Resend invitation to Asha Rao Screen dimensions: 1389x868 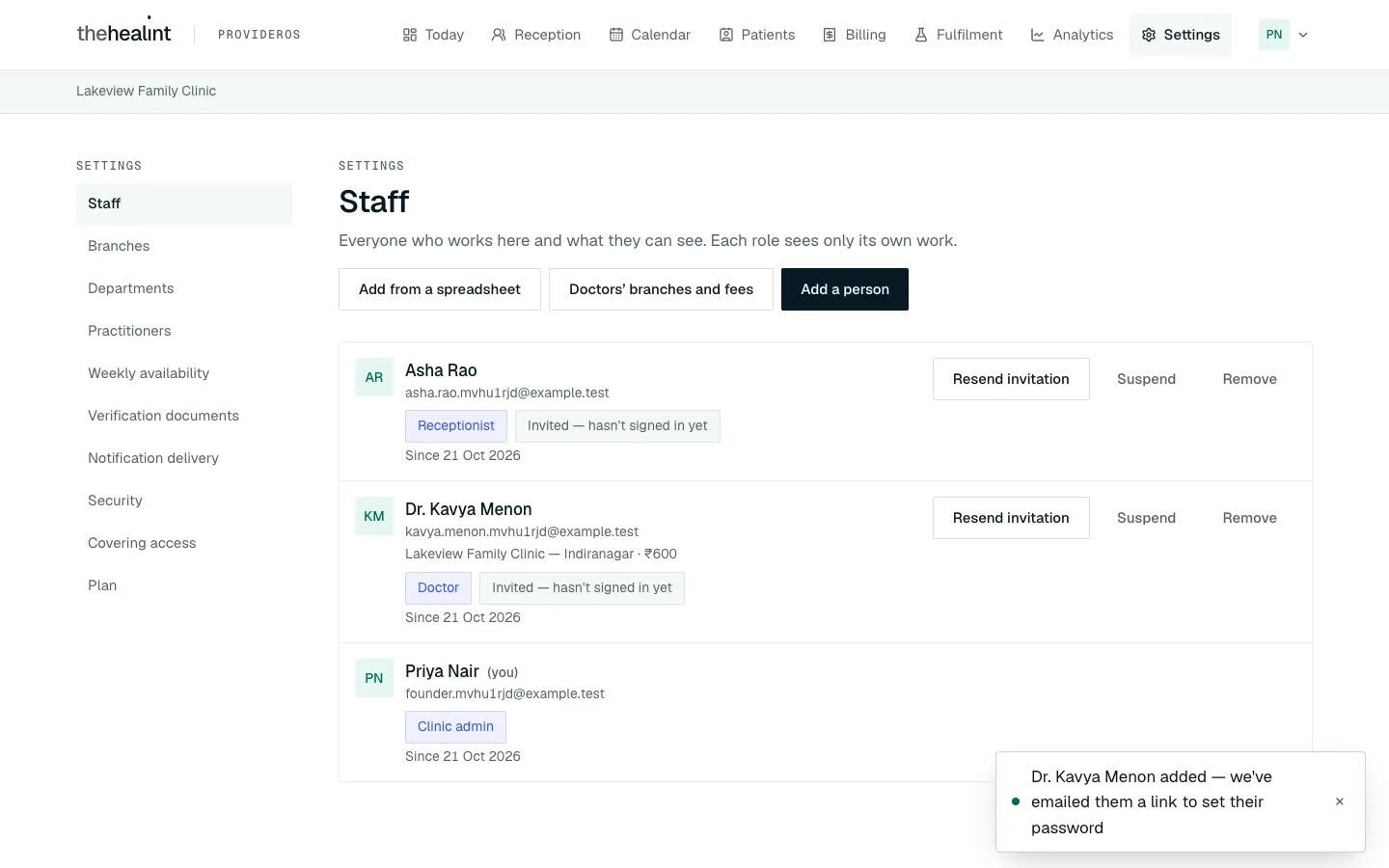1011,379
